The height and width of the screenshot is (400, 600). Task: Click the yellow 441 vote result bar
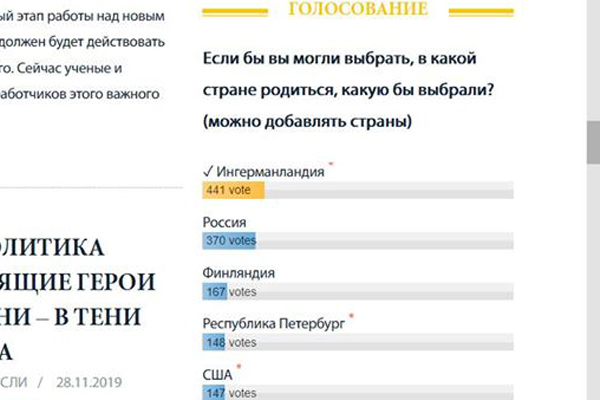(233, 191)
